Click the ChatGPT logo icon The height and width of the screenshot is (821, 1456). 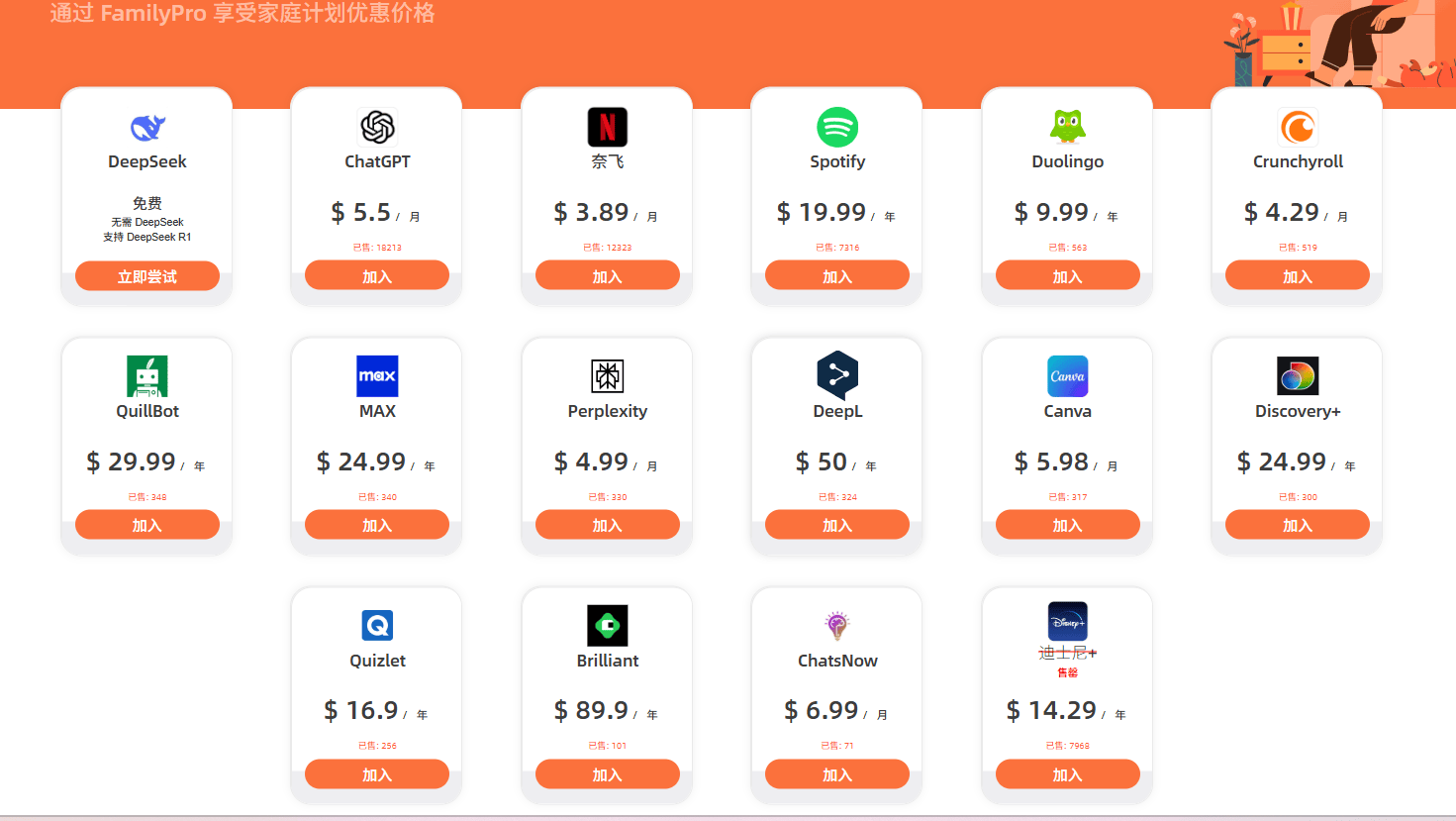(x=376, y=127)
